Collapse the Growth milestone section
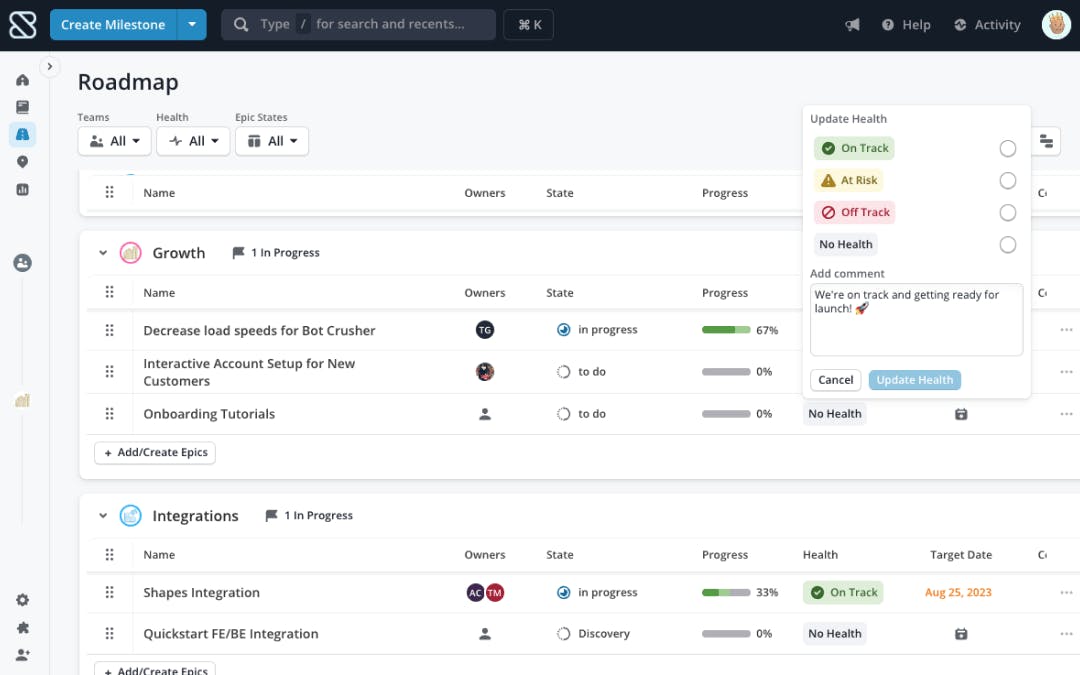This screenshot has width=1080, height=675. [x=103, y=253]
